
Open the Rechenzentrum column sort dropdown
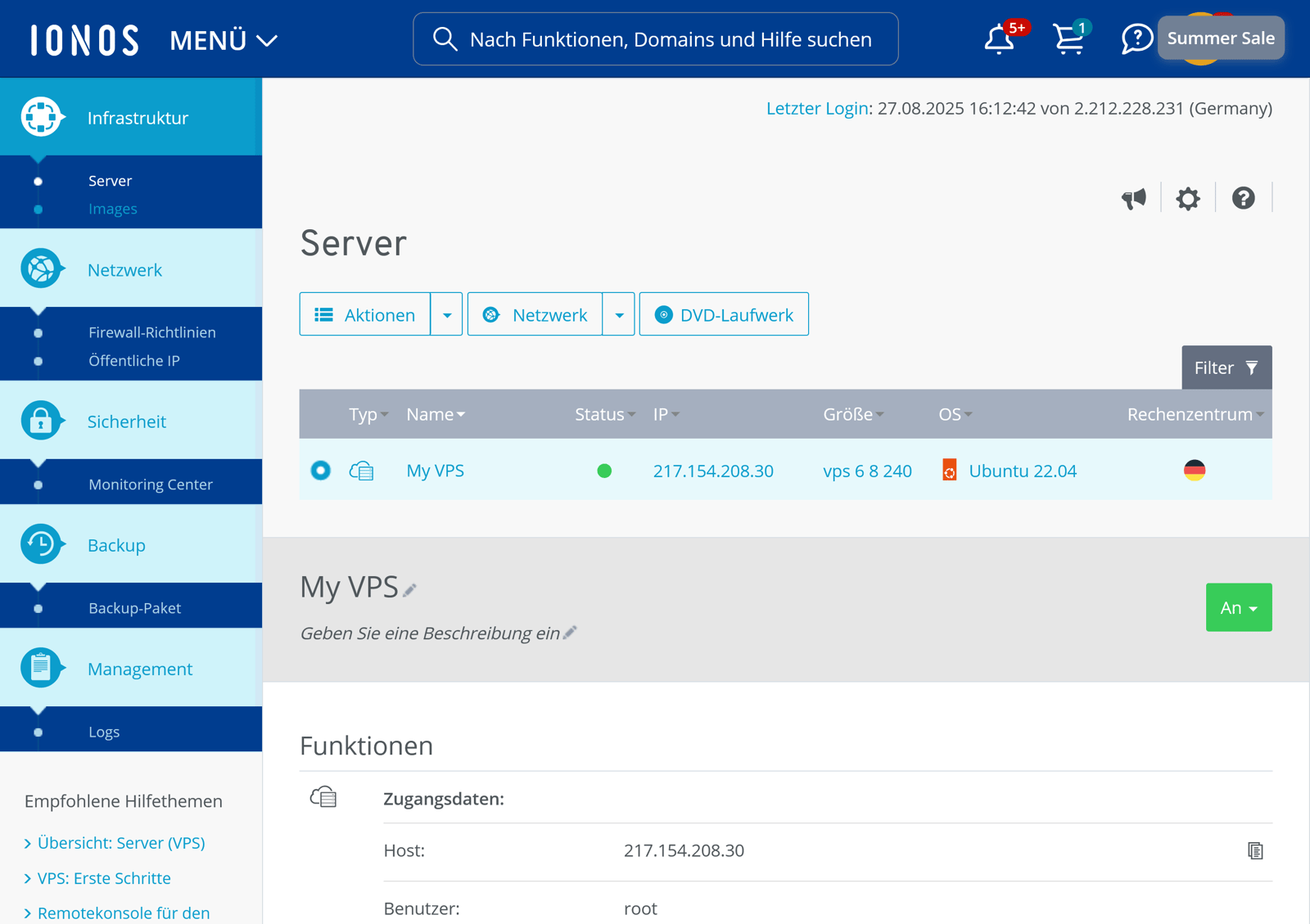1261,414
